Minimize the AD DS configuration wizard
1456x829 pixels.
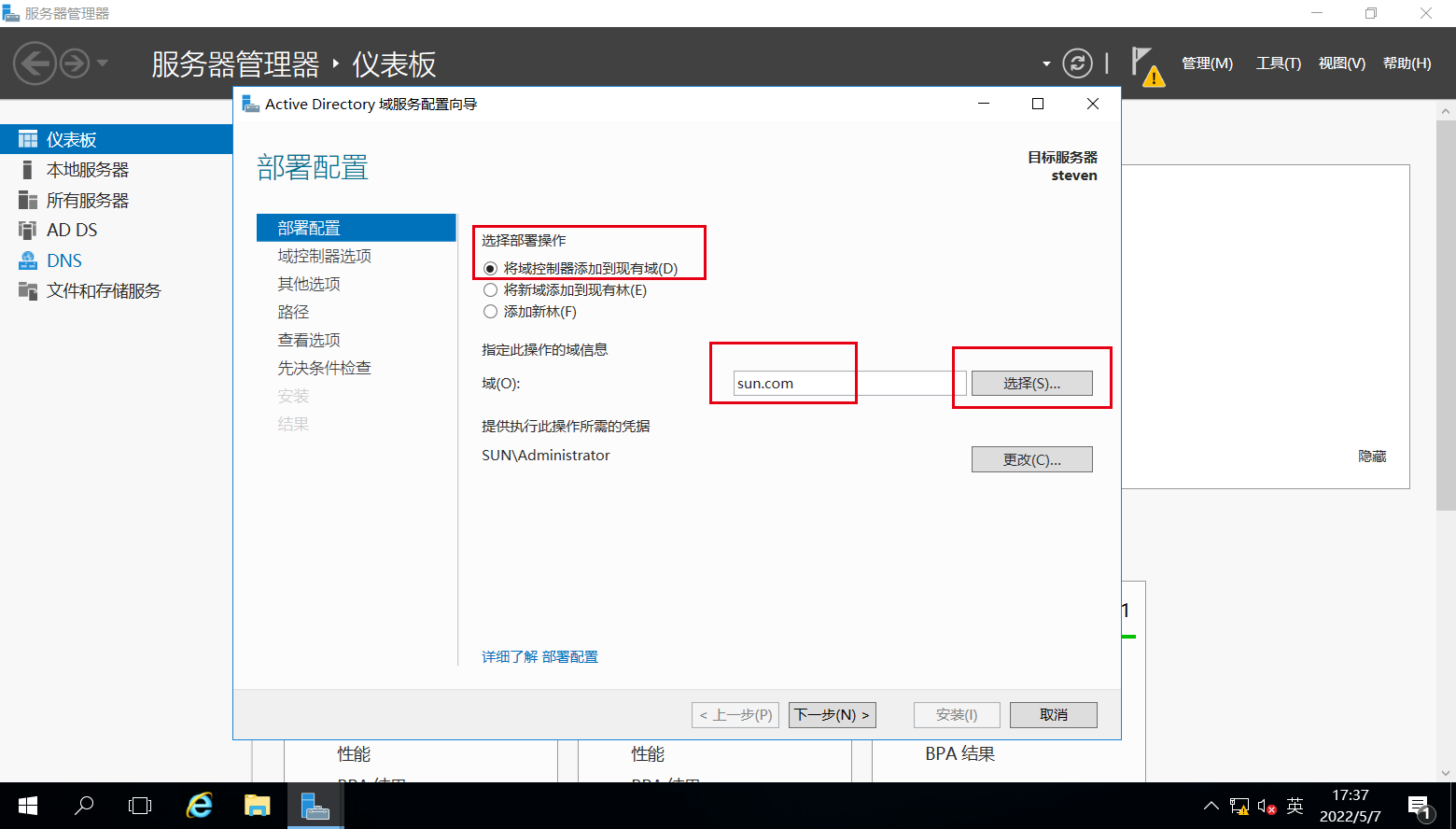(x=983, y=104)
